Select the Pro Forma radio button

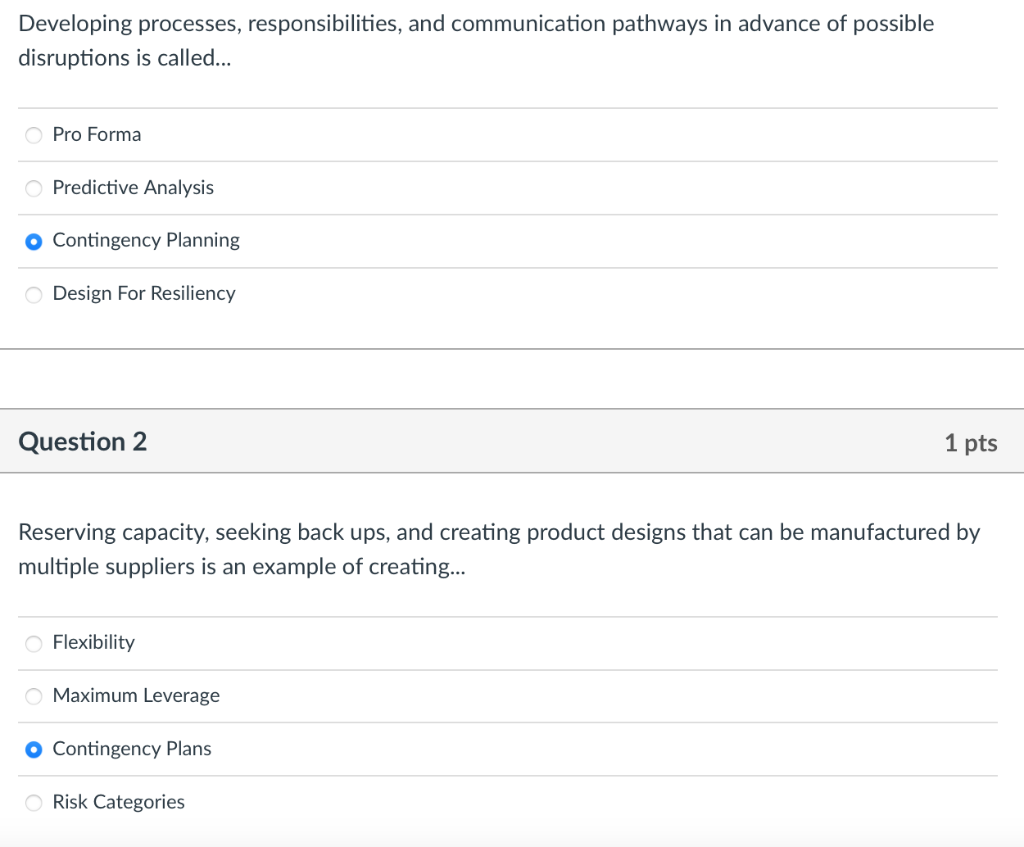(33, 135)
